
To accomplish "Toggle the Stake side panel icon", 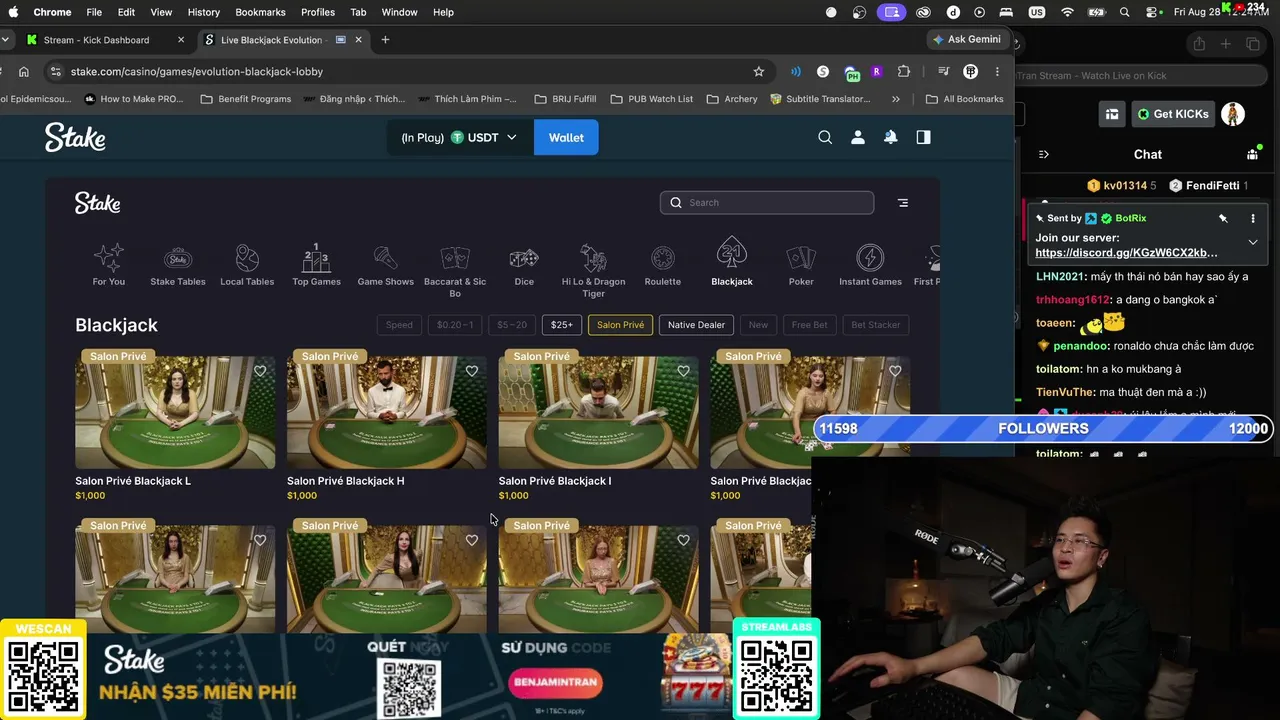I will tap(923, 137).
